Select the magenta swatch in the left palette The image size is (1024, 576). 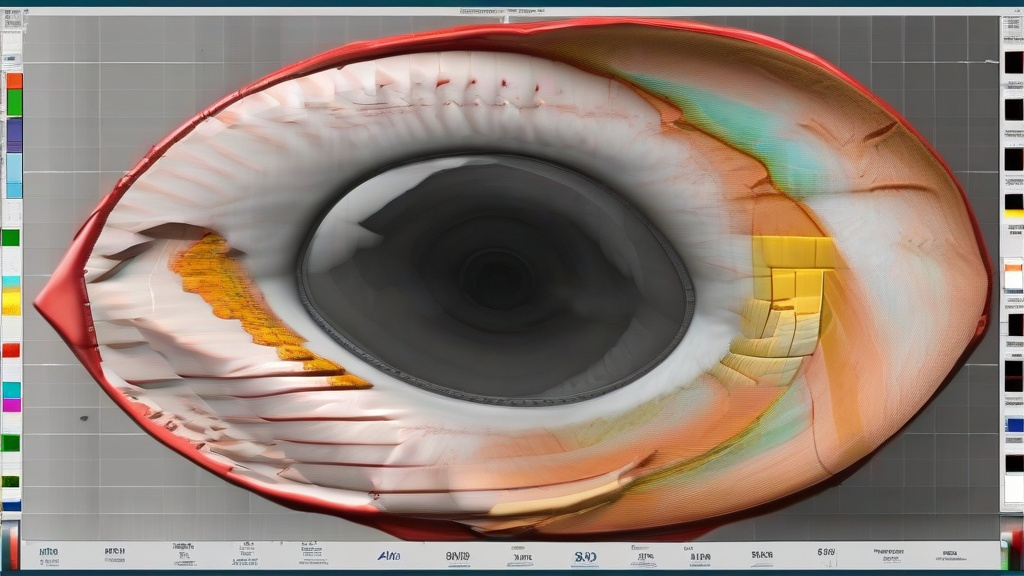point(11,405)
